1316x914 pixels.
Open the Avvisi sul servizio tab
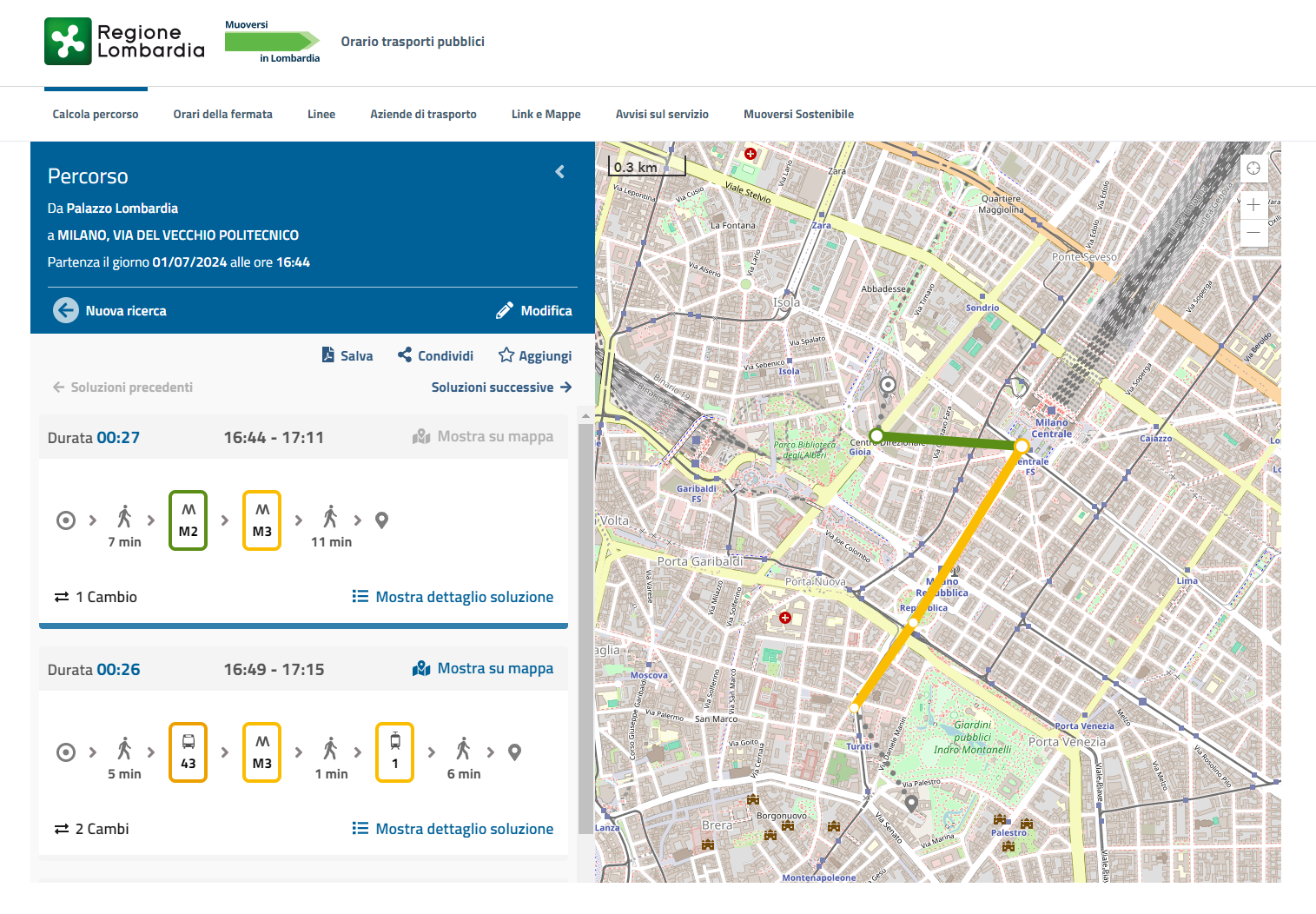pyautogui.click(x=662, y=114)
